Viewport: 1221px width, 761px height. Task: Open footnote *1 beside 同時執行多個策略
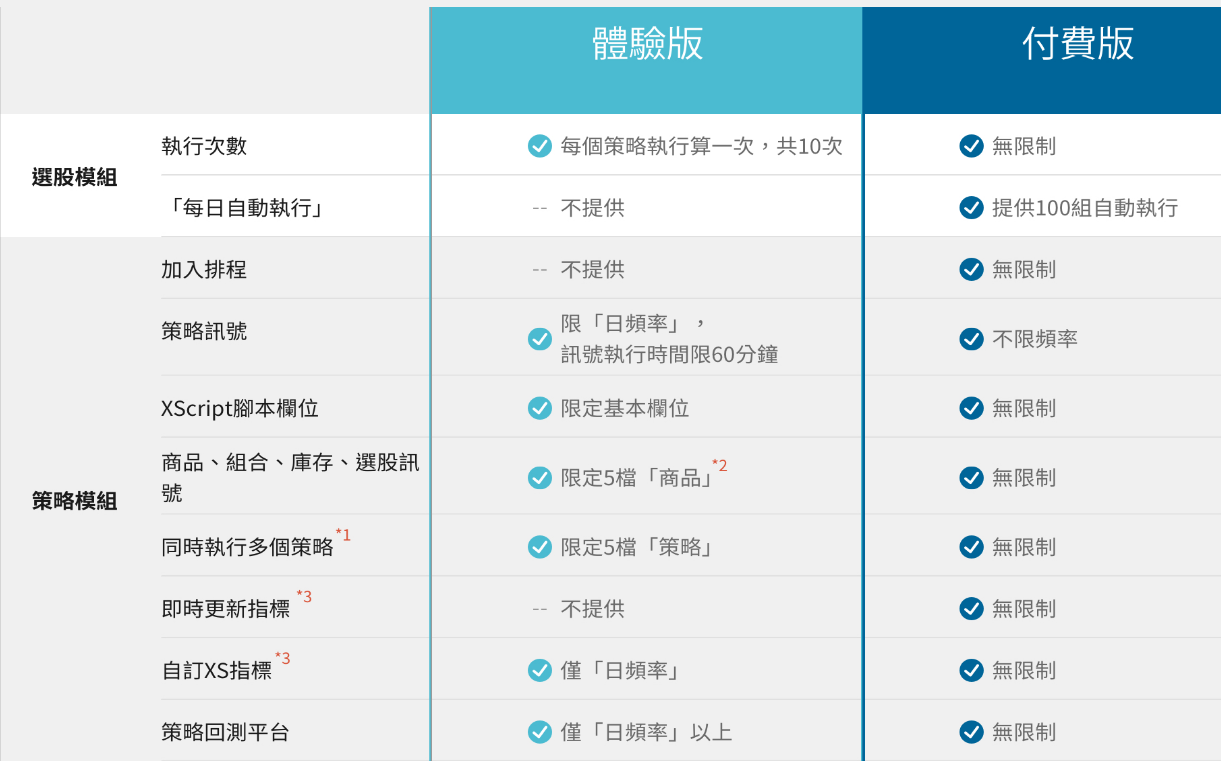(x=343, y=535)
